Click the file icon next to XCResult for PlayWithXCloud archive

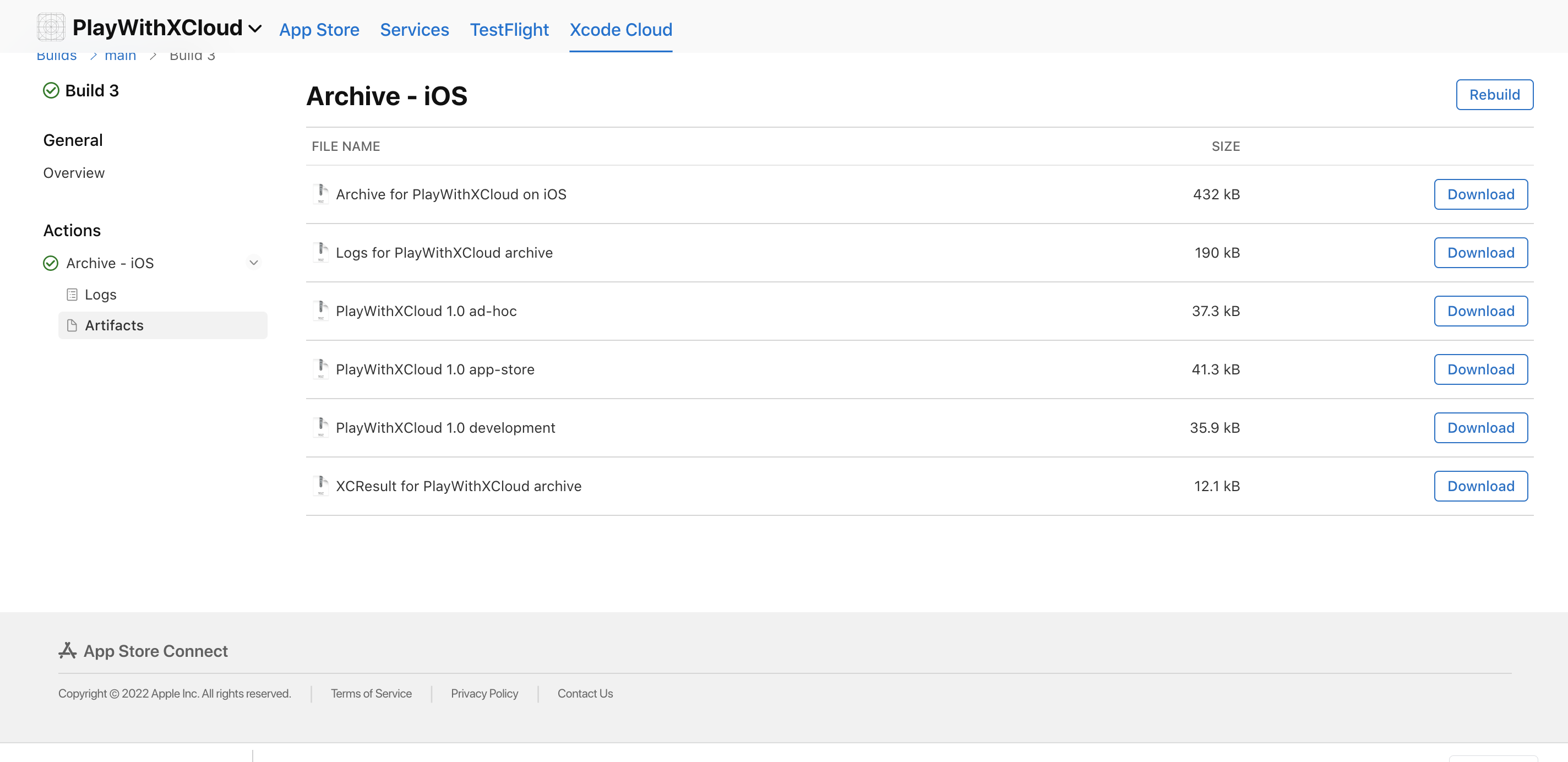point(322,486)
